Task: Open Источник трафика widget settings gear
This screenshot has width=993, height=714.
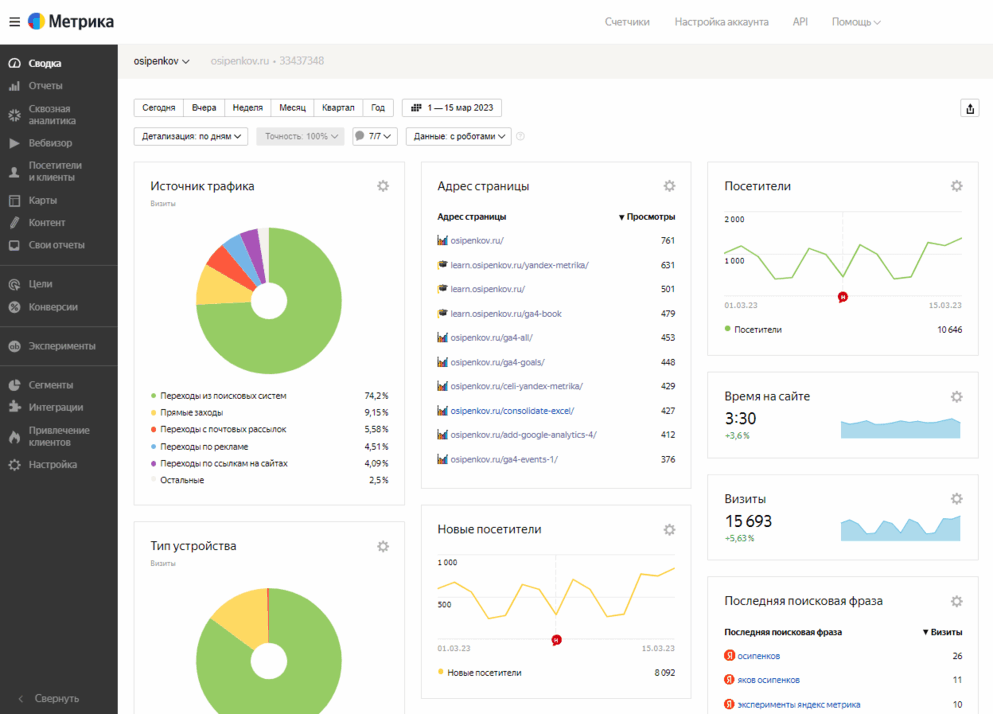Action: point(383,186)
